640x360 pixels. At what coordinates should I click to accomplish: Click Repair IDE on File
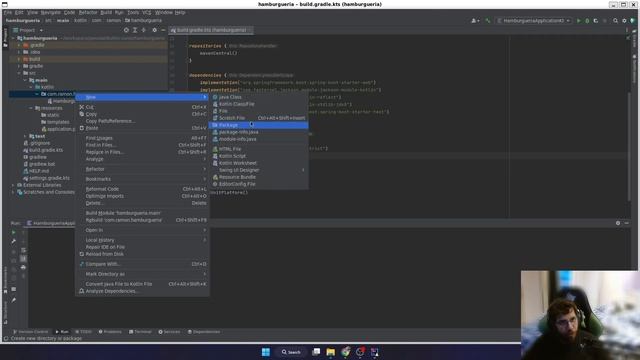(142, 247)
